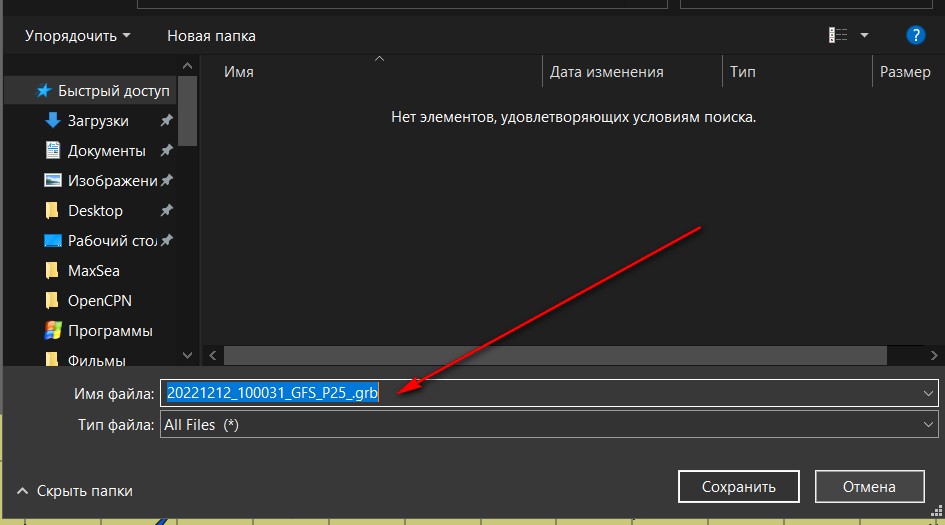Click Новая папка to create folder

pos(211,35)
